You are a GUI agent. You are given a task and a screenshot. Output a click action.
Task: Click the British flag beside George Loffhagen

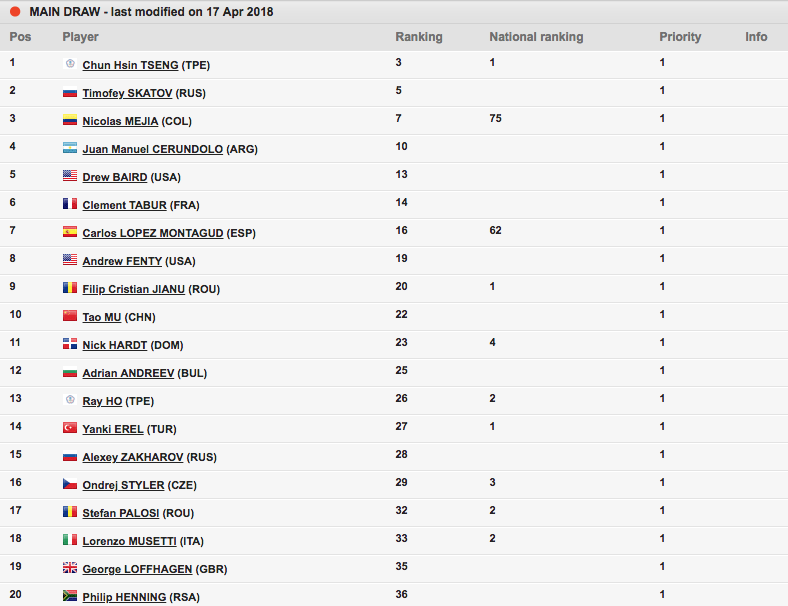click(70, 568)
